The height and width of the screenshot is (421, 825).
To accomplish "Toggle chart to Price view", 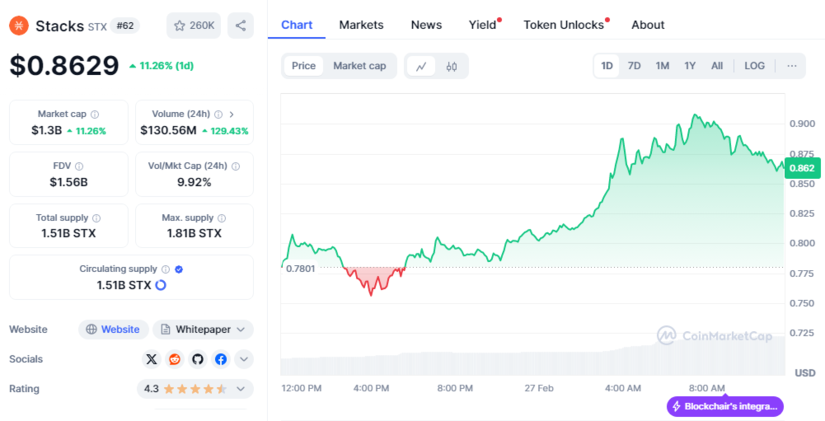I will (304, 66).
